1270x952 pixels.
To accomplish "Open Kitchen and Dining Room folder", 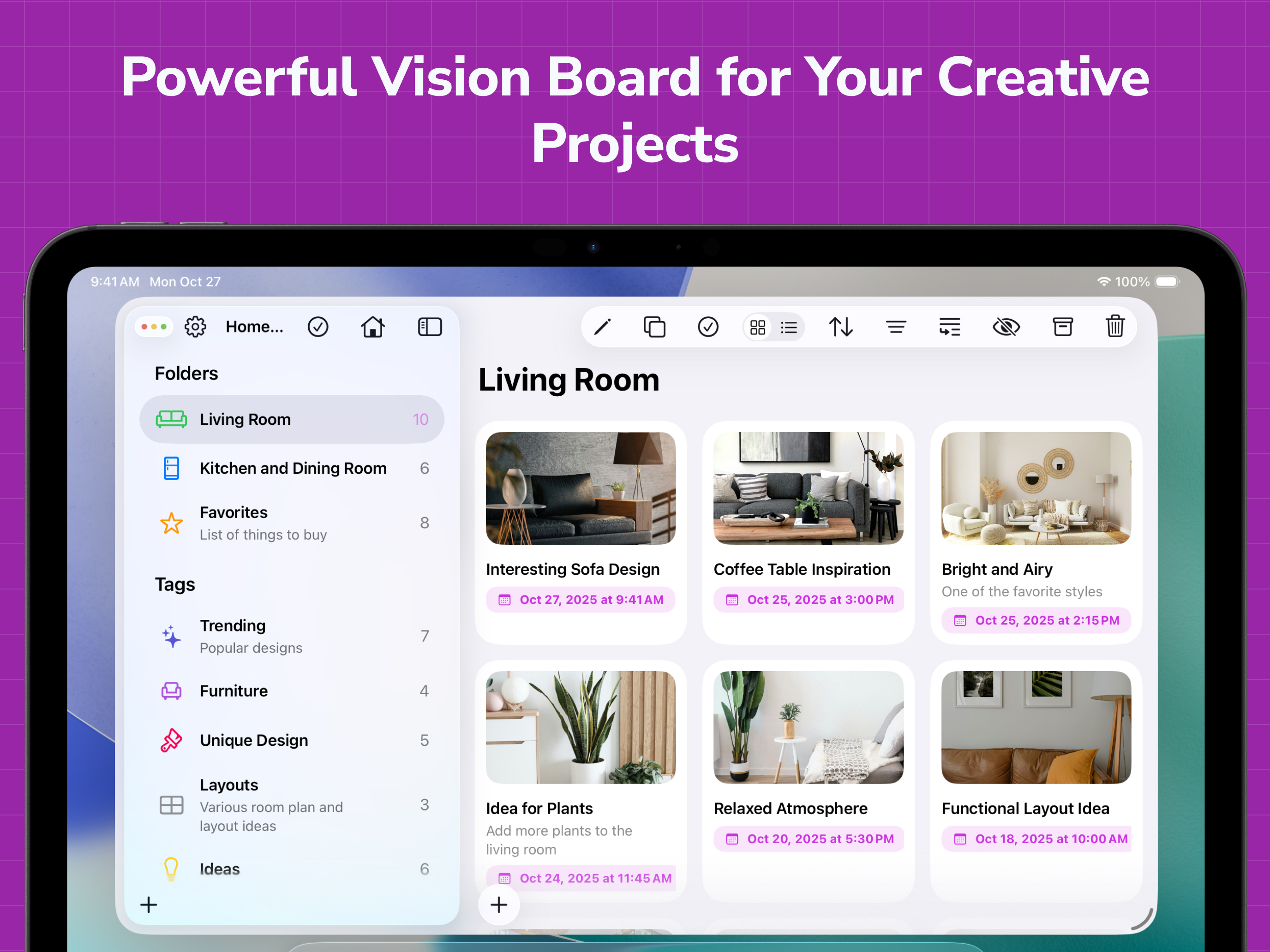I will click(x=292, y=468).
